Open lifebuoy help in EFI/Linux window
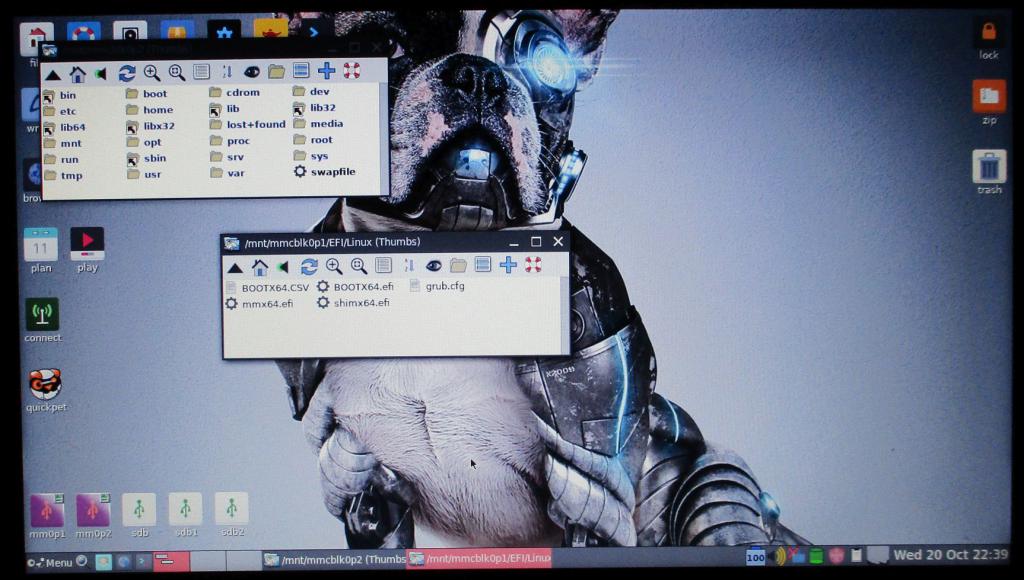 (x=533, y=264)
